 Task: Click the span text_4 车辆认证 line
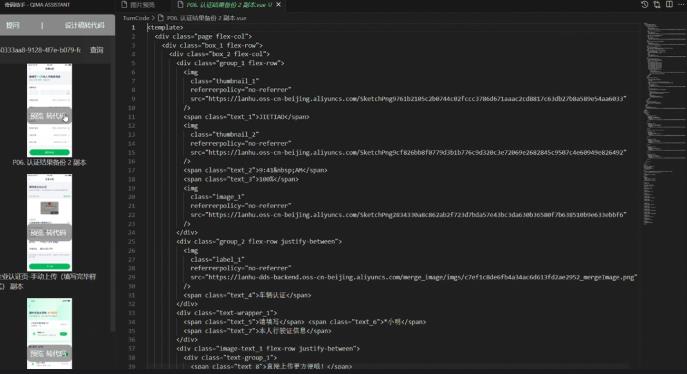(x=247, y=295)
